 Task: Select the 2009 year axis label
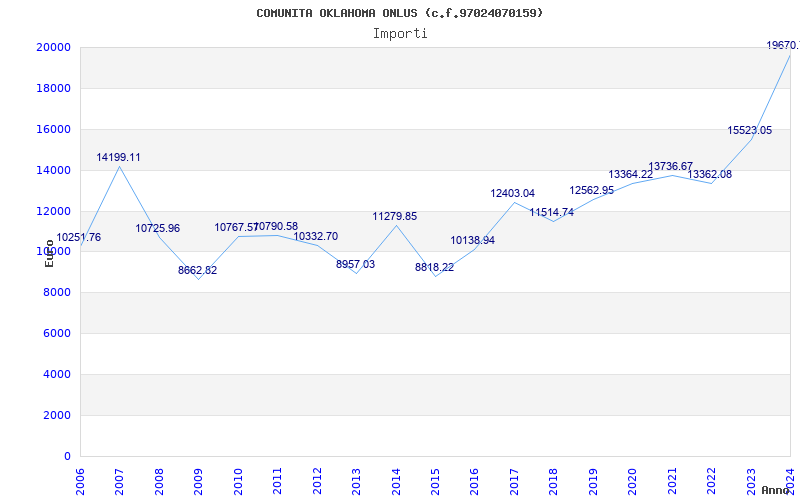coord(198,482)
